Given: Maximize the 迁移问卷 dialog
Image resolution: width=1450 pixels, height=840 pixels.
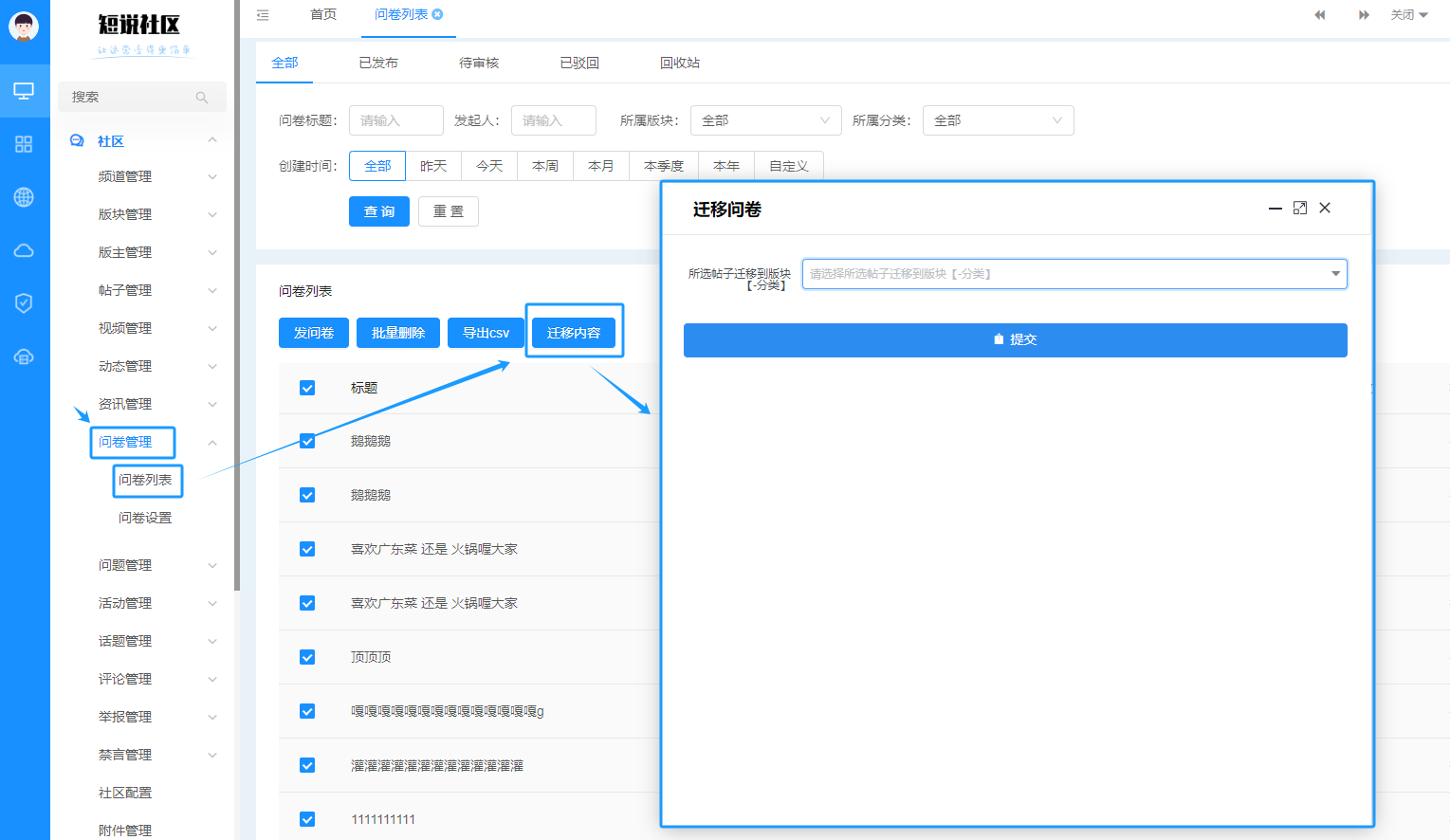Looking at the screenshot, I should [x=1300, y=208].
